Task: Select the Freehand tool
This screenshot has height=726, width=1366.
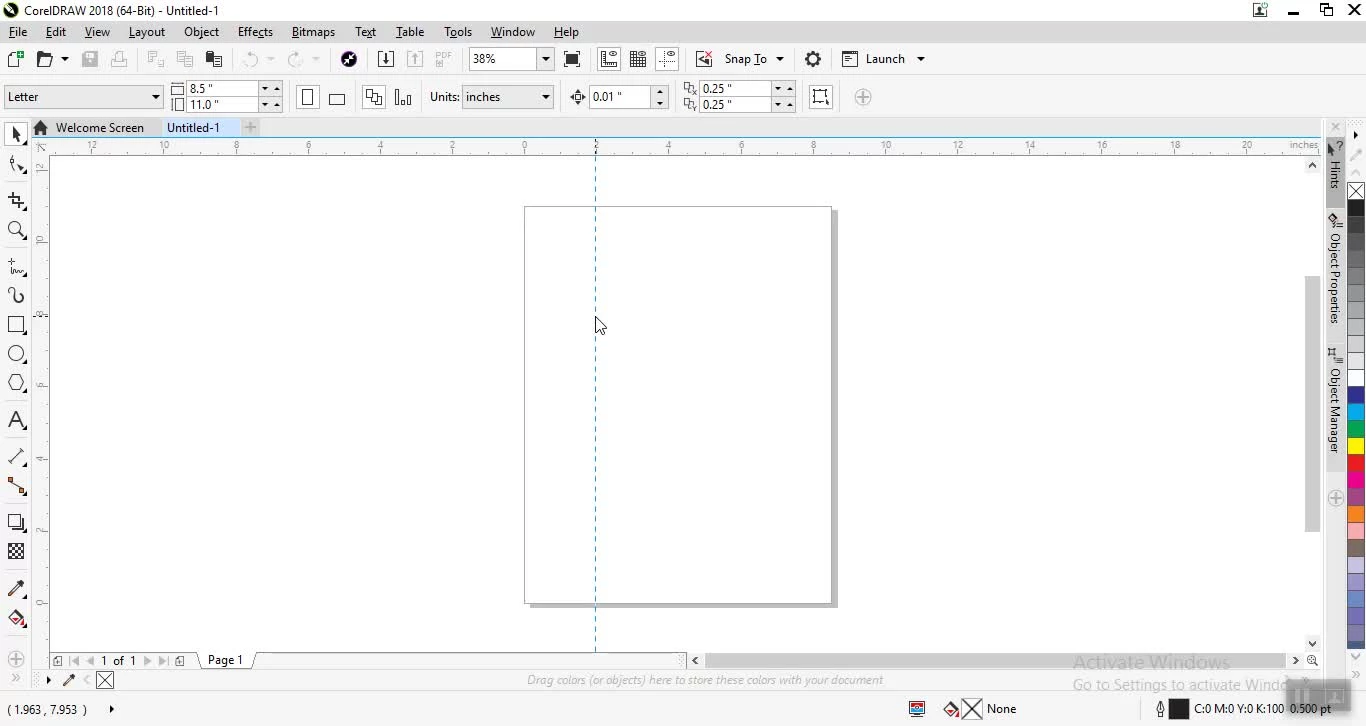Action: coord(16,266)
